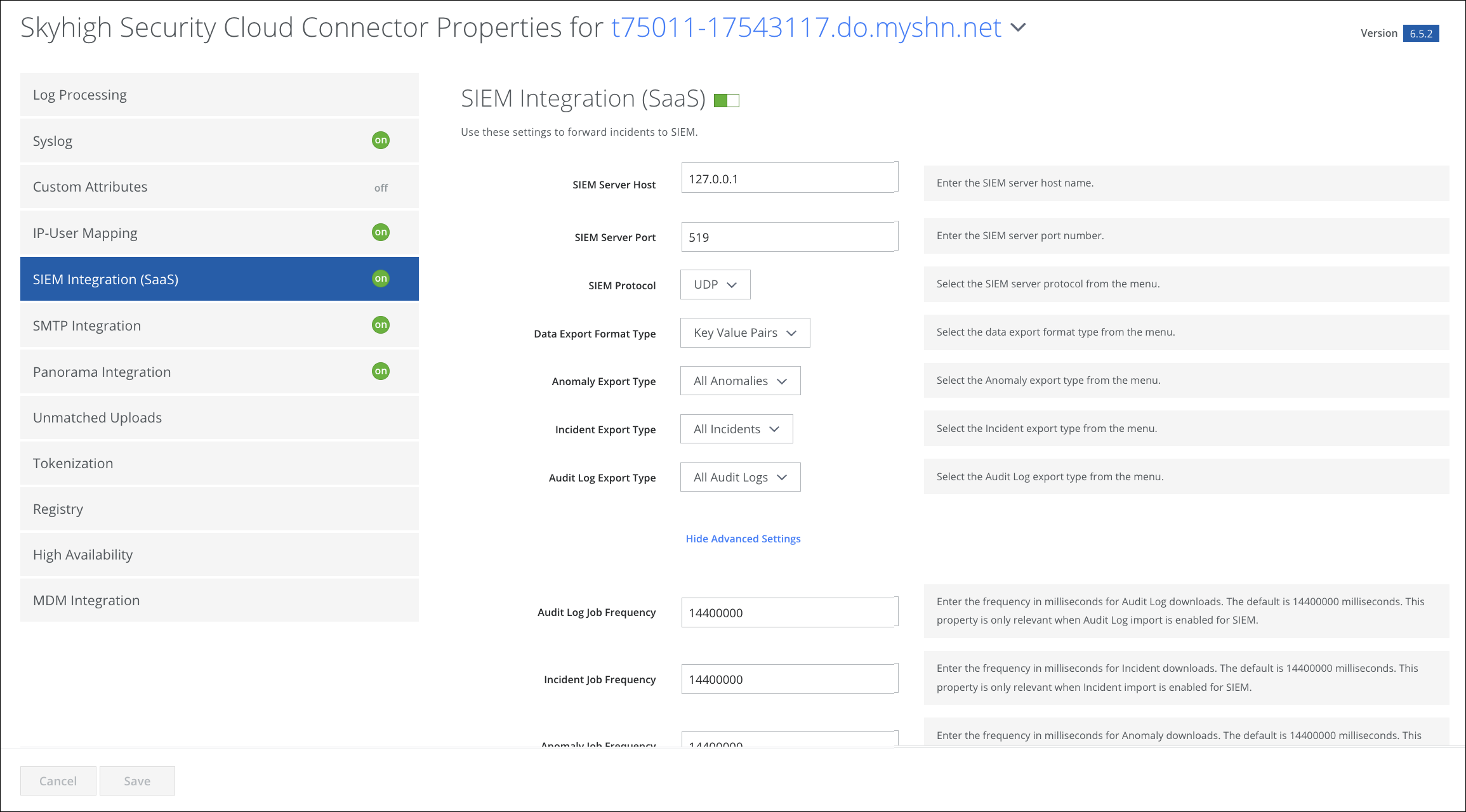Click the version 6.5.2 badge
The width and height of the screenshot is (1466, 812).
(x=1420, y=34)
